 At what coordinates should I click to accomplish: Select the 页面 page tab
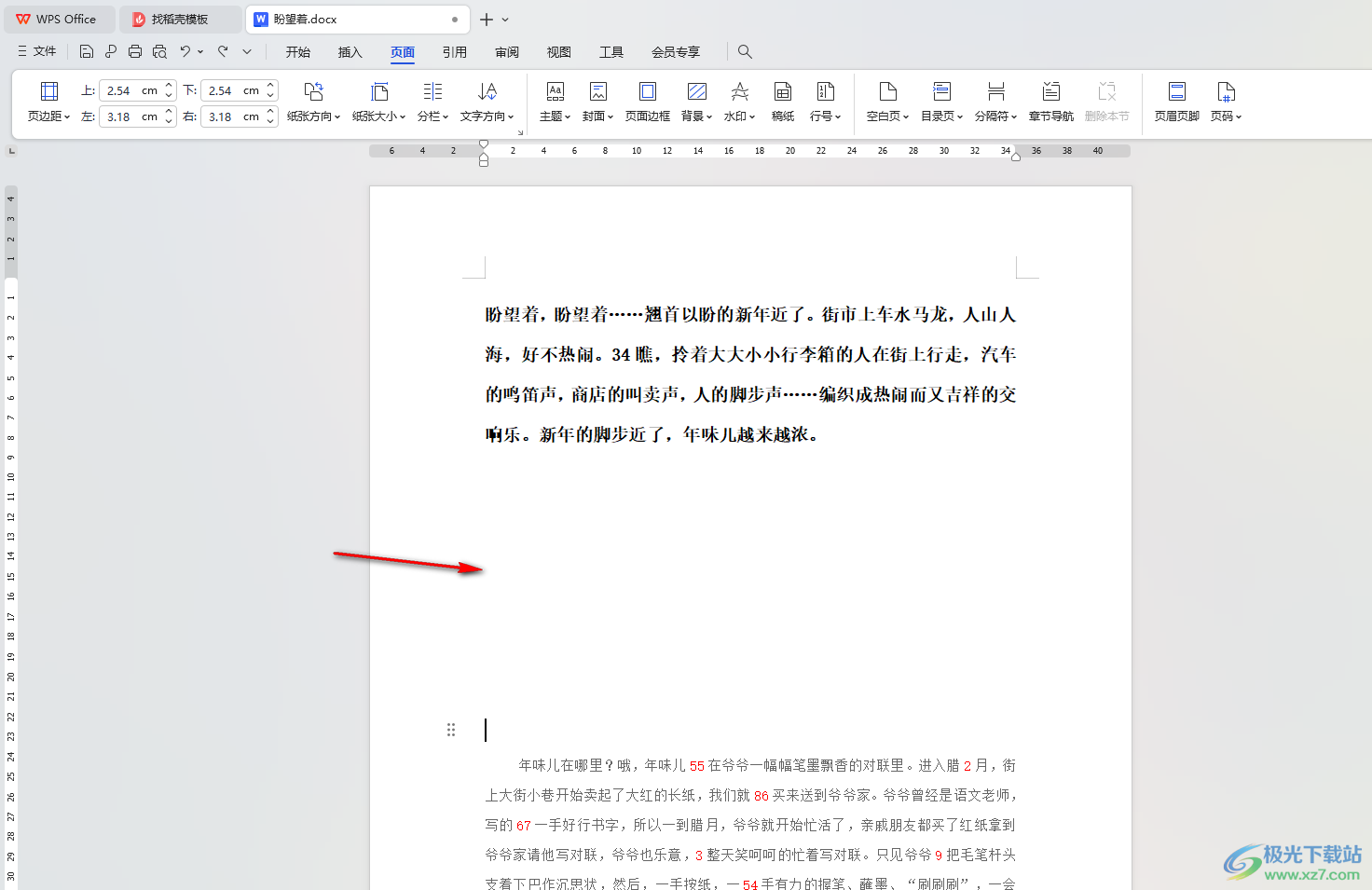[x=403, y=52]
